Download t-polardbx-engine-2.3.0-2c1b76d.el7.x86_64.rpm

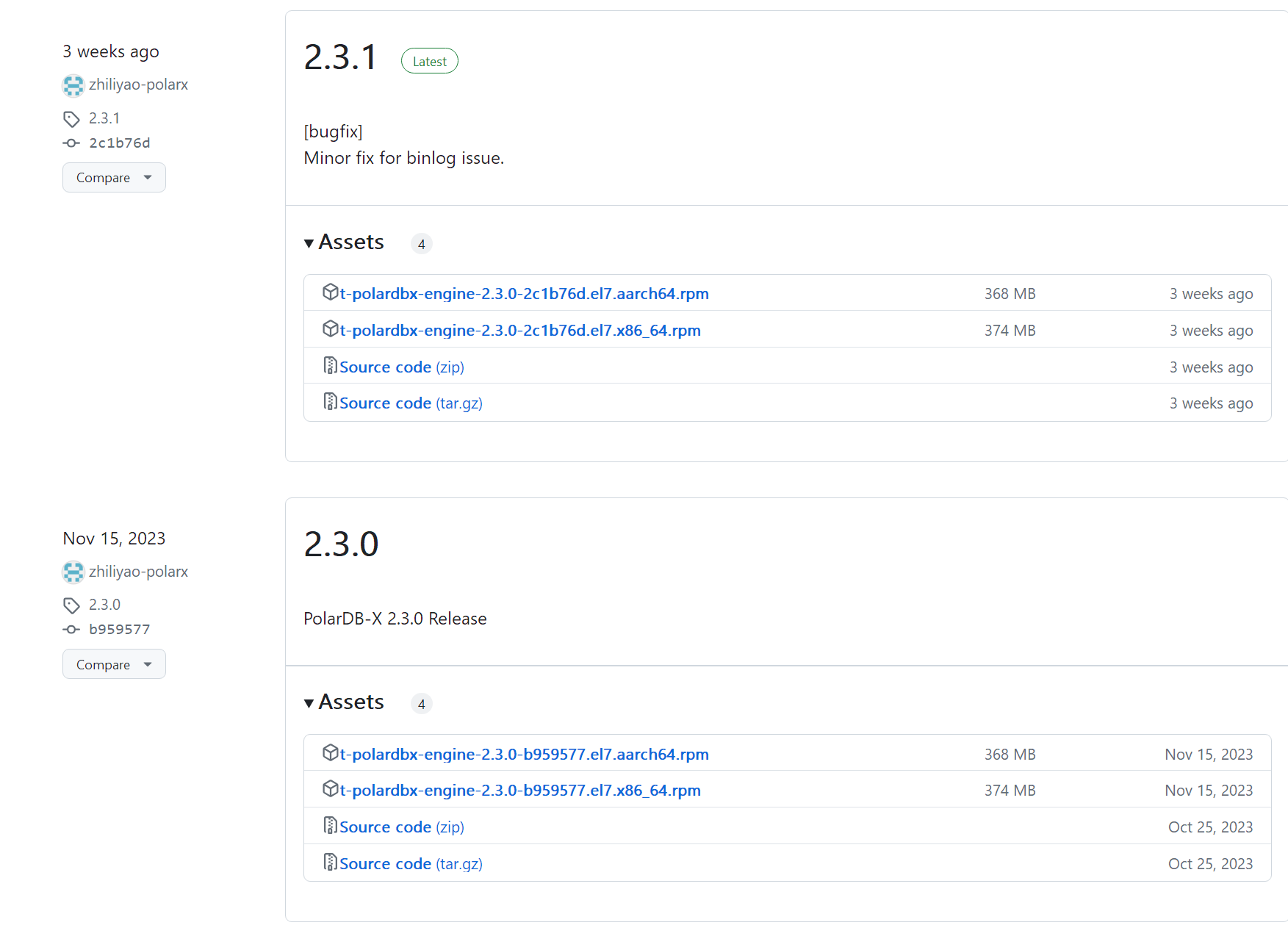coord(520,331)
